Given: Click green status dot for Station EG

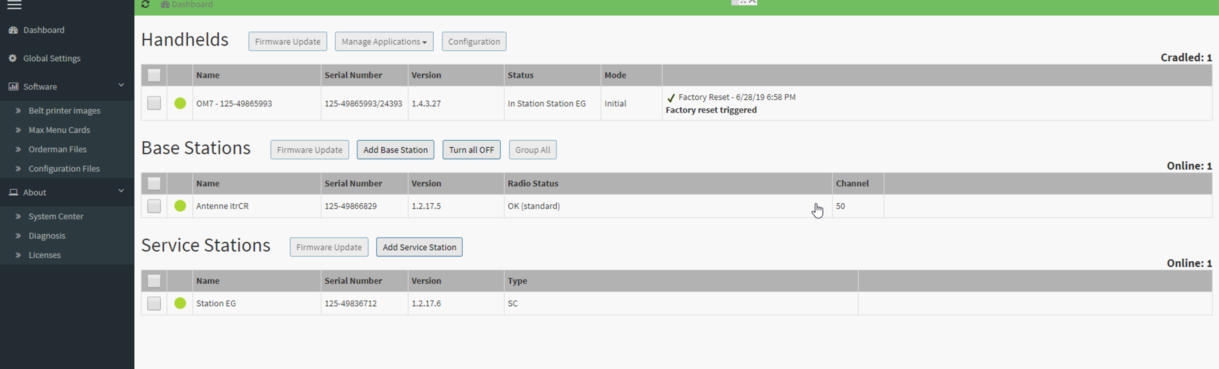Looking at the screenshot, I should (180, 303).
